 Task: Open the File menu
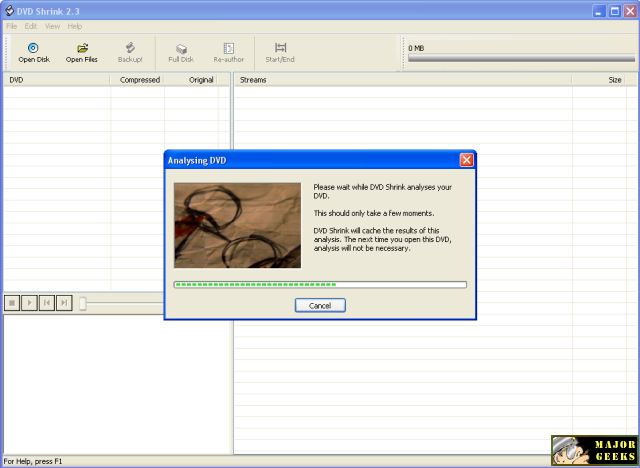click(11, 27)
